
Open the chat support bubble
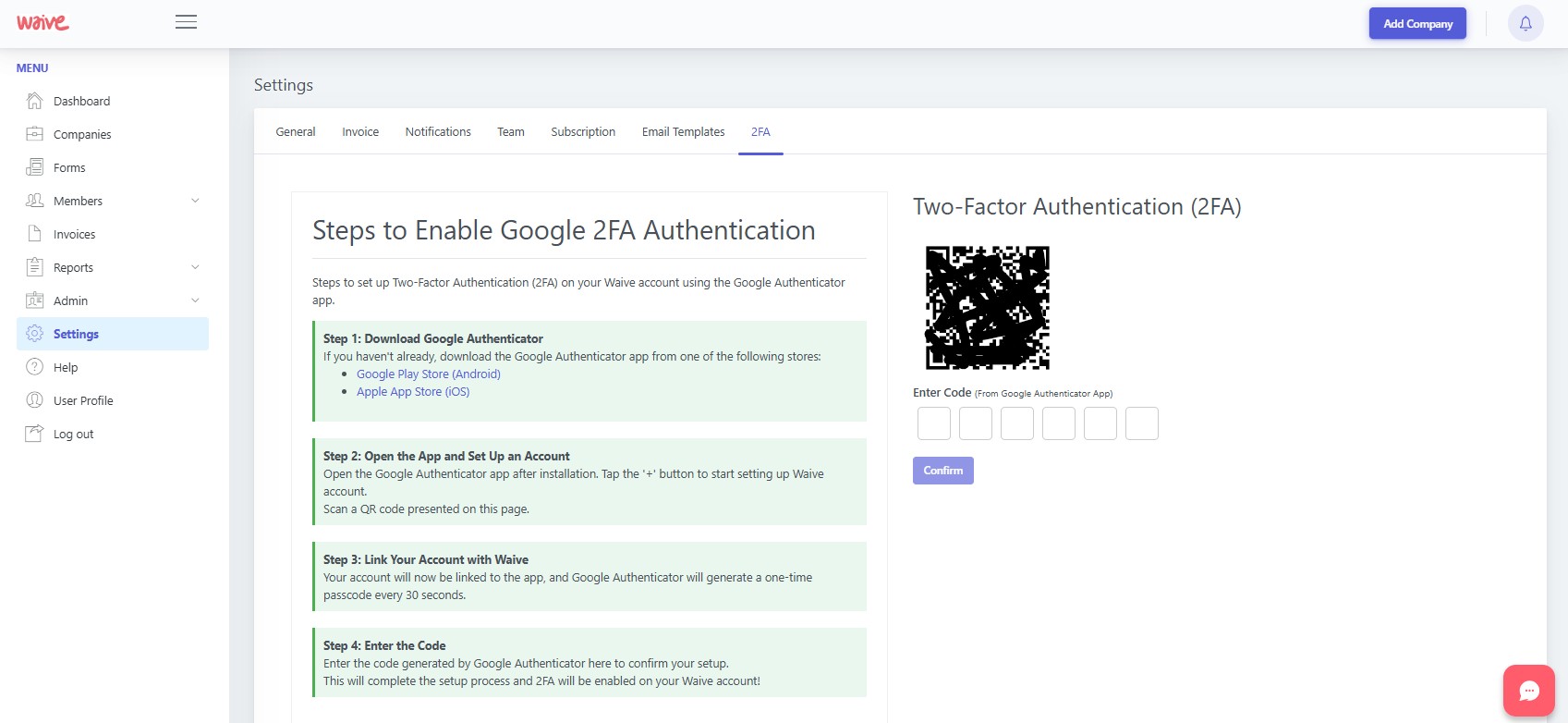(x=1529, y=691)
